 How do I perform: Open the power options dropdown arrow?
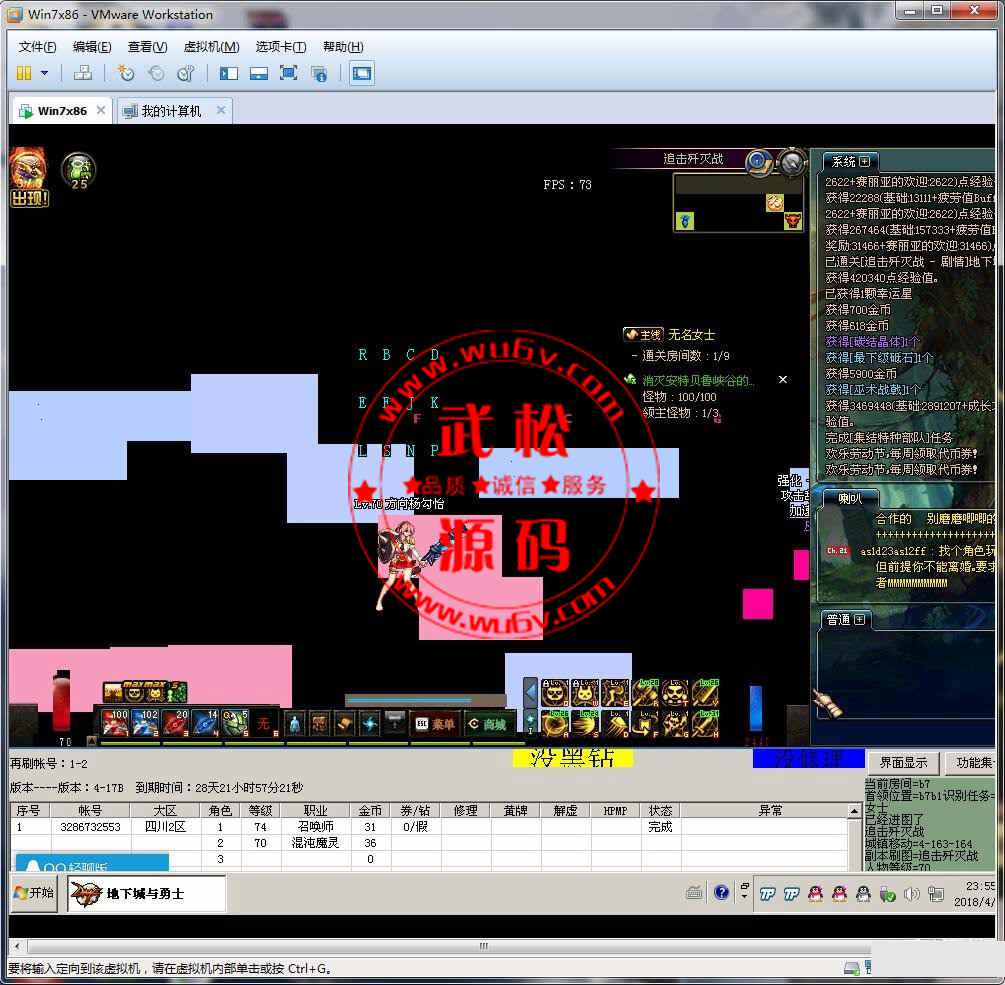44,73
